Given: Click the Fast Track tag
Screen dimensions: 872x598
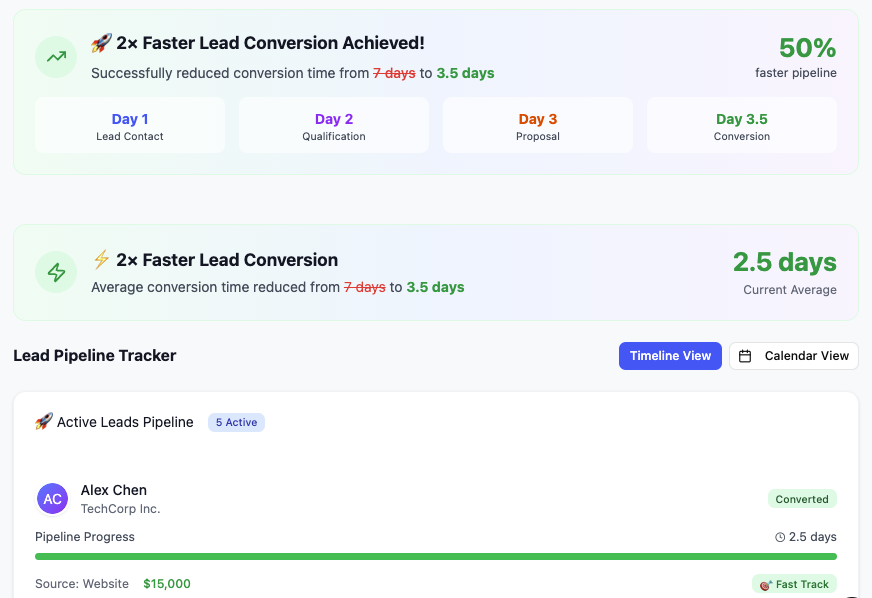Looking at the screenshot, I should pos(794,584).
